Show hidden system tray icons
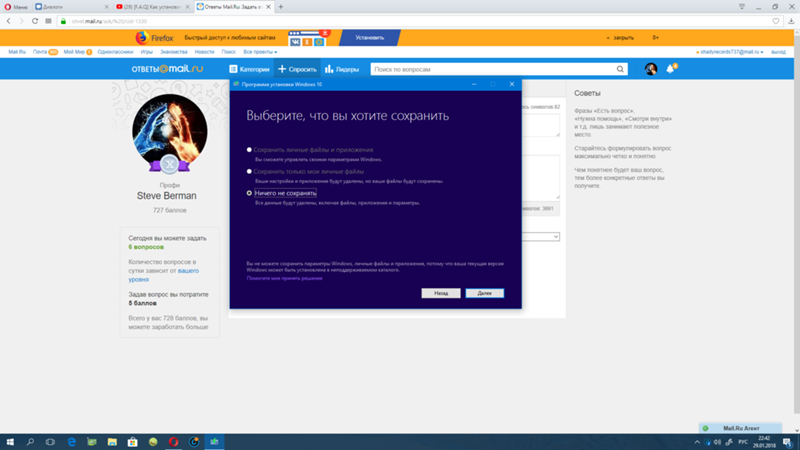800x450 pixels. [x=697, y=442]
